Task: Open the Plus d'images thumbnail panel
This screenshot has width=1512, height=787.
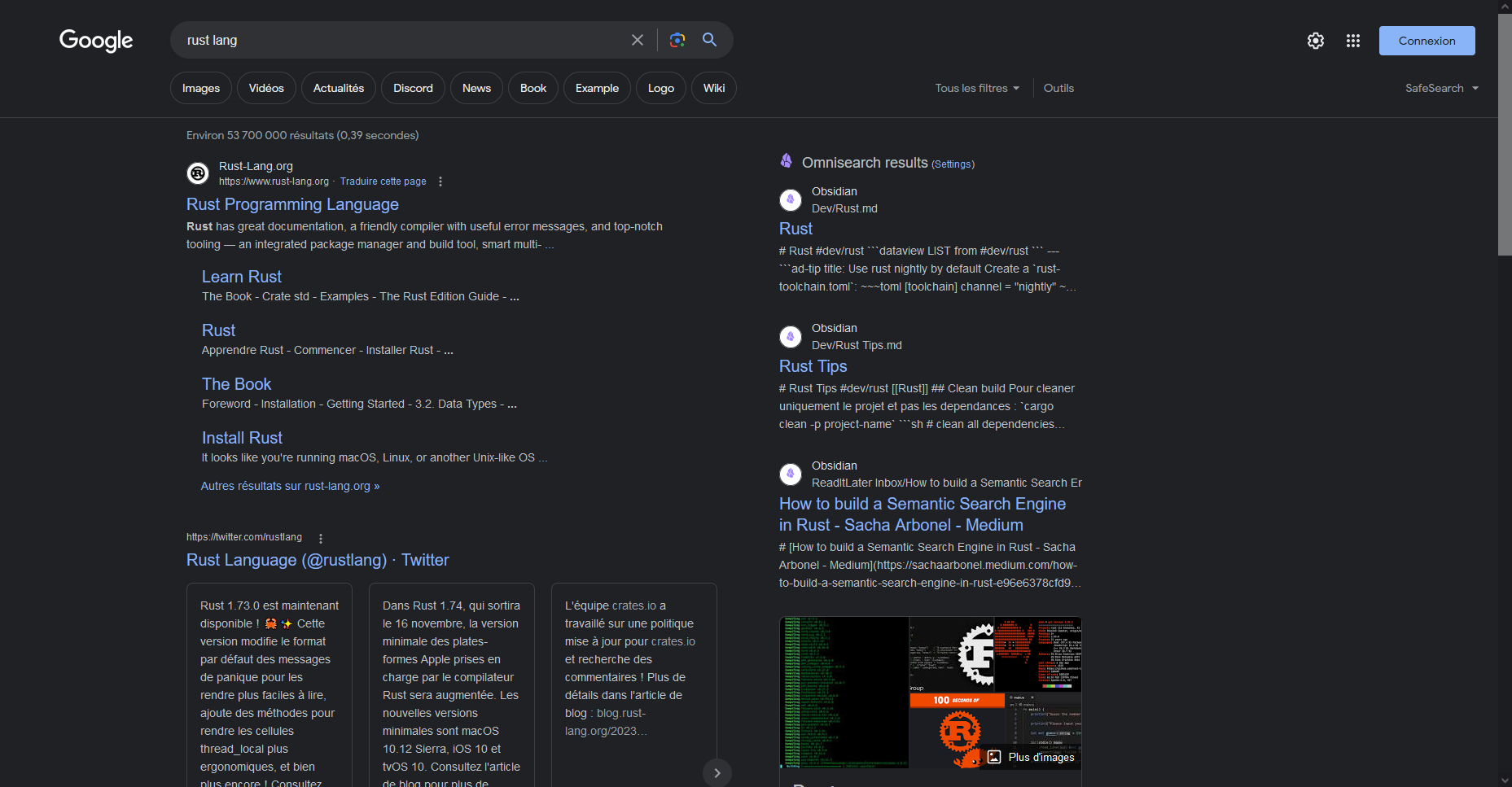Action: coord(1032,757)
